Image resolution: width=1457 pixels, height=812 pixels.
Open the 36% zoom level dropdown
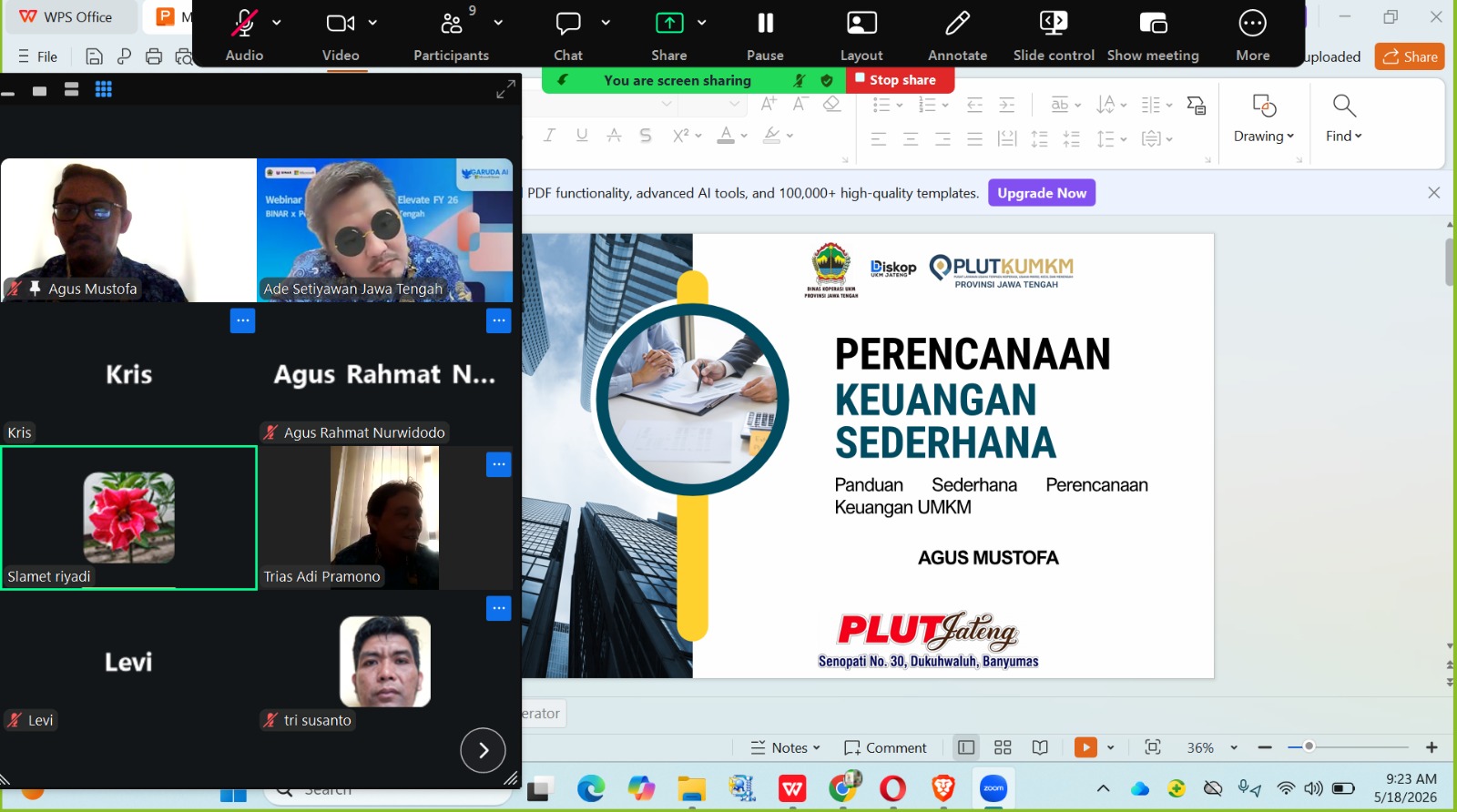(x=1234, y=747)
